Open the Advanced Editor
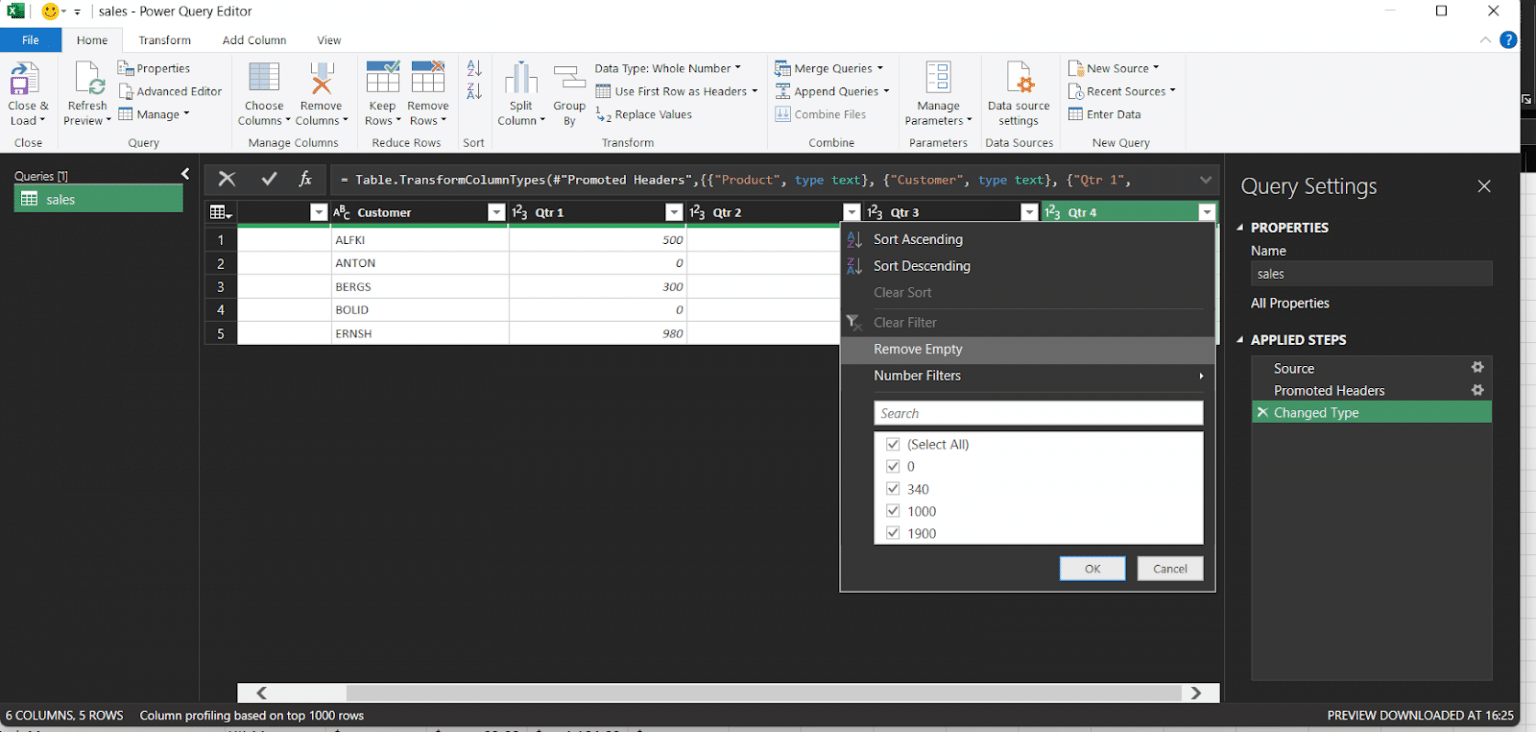 pos(171,90)
